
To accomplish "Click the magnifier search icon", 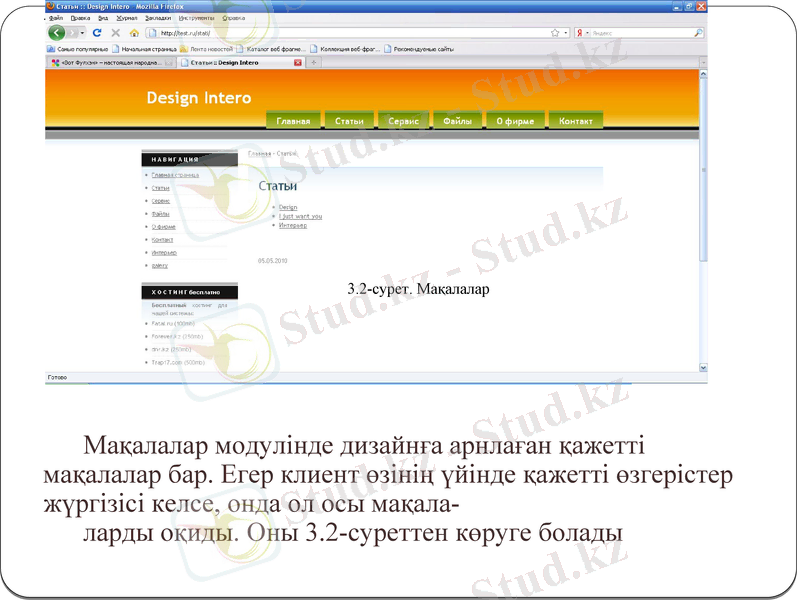I will click(x=698, y=33).
